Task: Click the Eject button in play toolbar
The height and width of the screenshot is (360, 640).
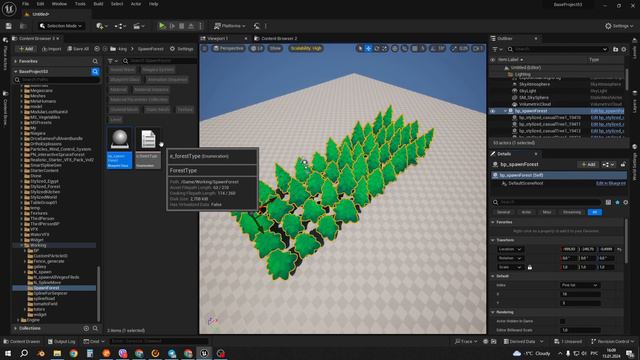Action: tap(191, 26)
